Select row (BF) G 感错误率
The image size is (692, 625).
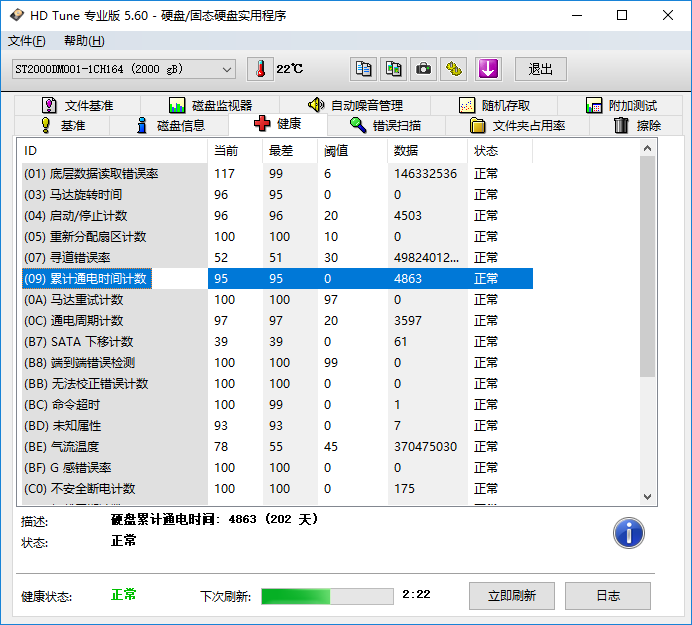click(278, 468)
